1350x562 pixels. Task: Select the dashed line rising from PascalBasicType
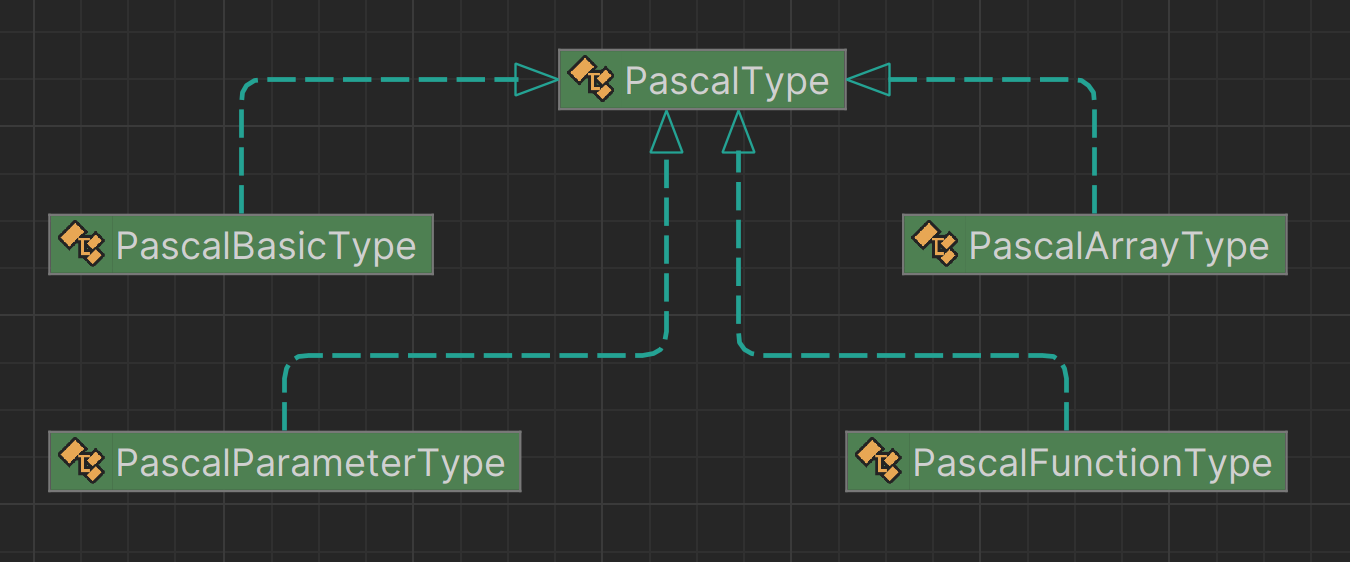coord(242,160)
